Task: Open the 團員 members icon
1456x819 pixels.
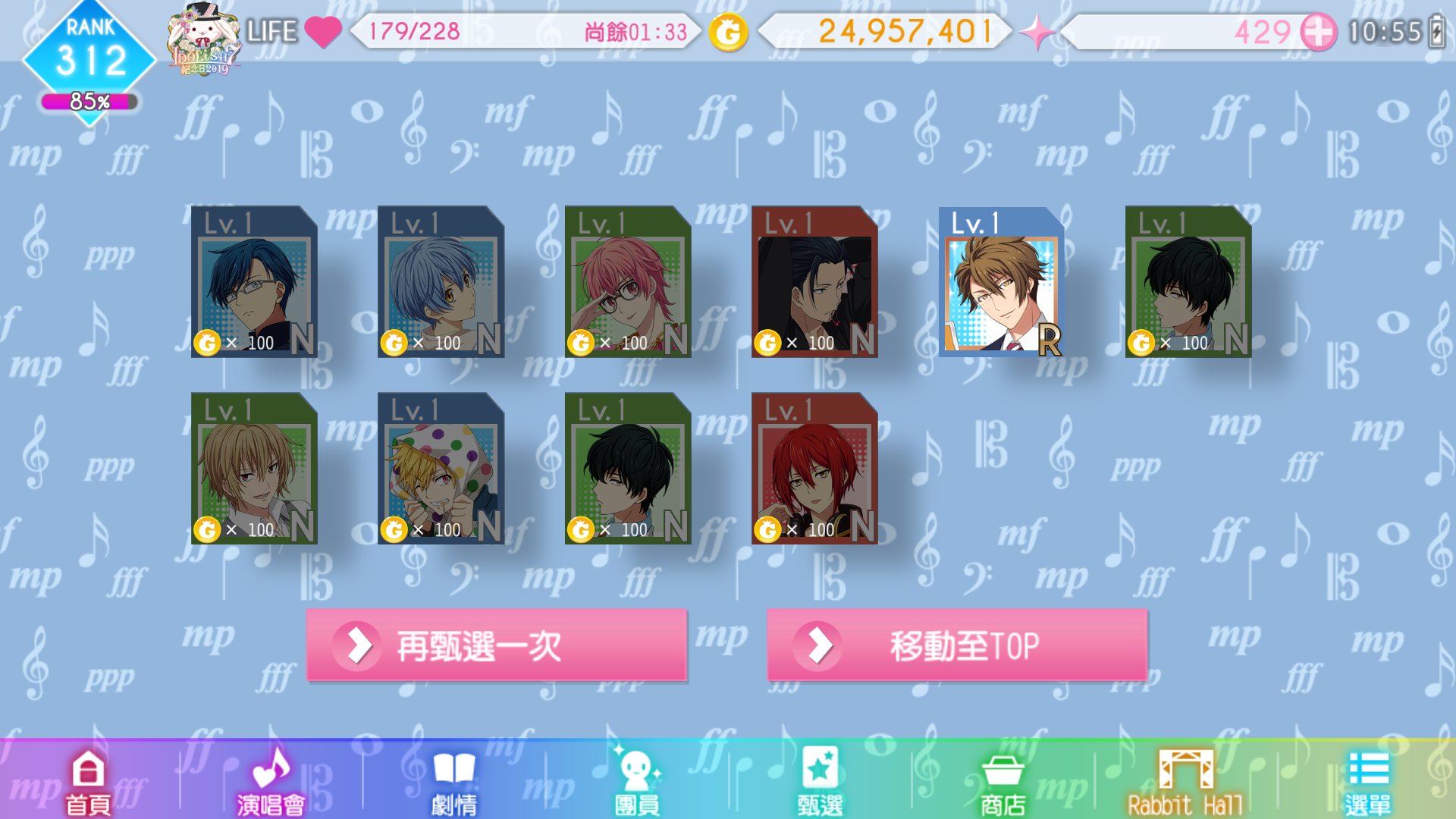Action: click(x=637, y=783)
